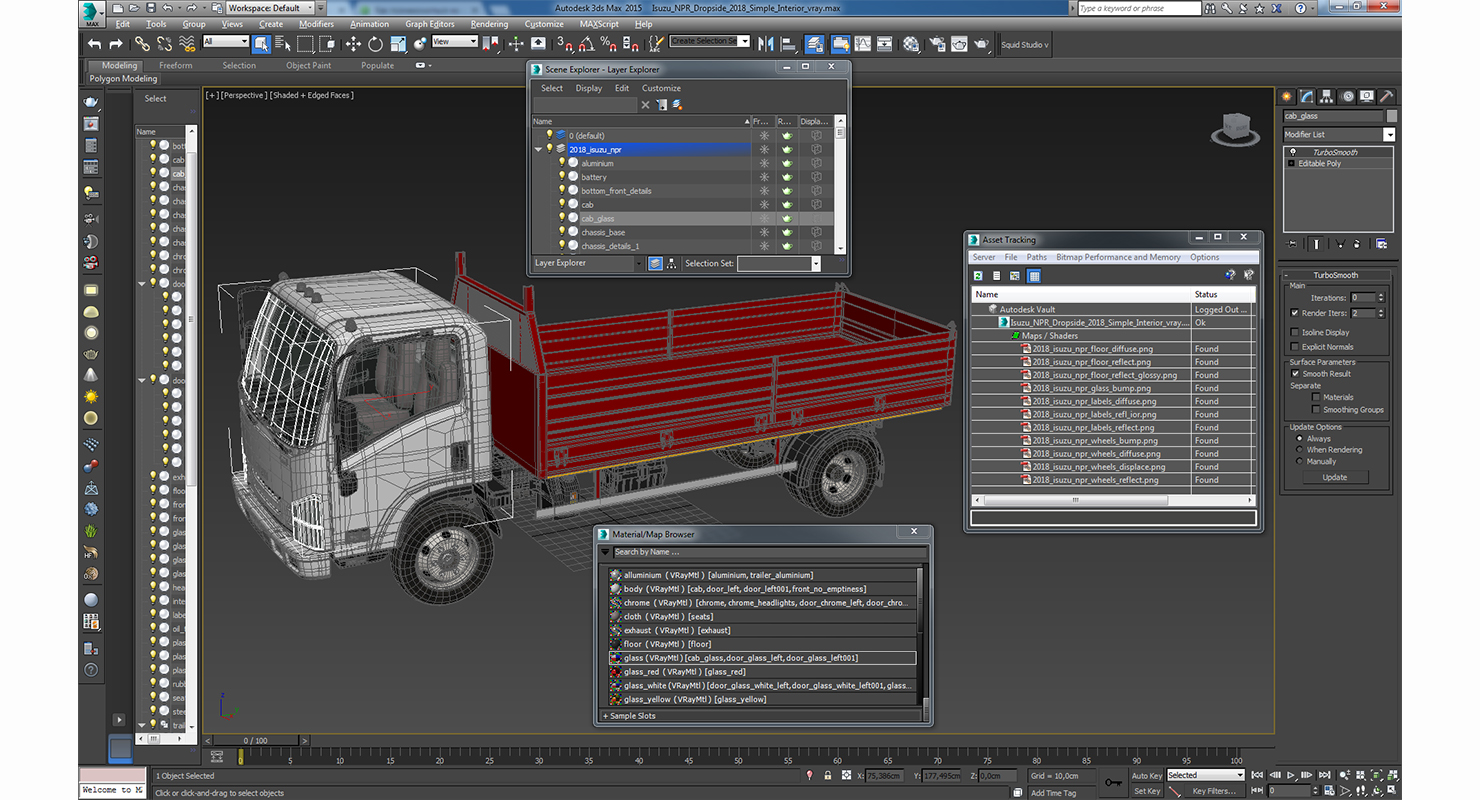1480x800 pixels.
Task: Click the Mirror tool icon
Action: [766, 44]
